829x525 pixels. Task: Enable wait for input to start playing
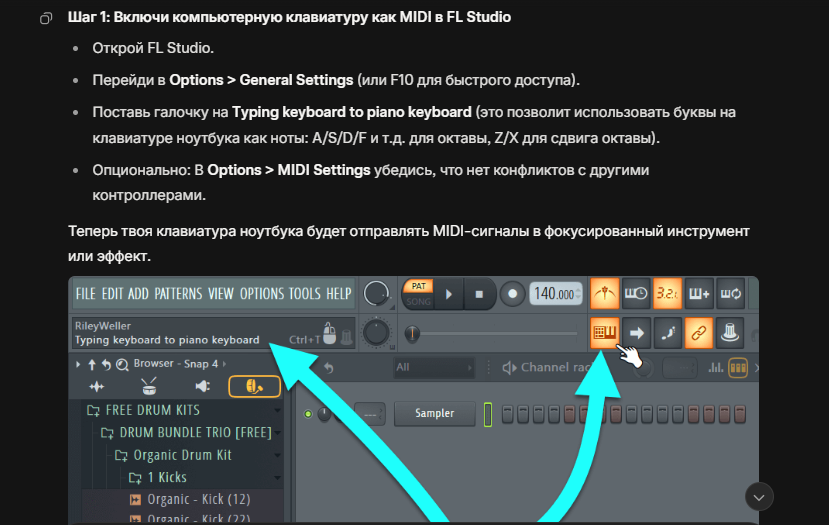click(x=636, y=293)
